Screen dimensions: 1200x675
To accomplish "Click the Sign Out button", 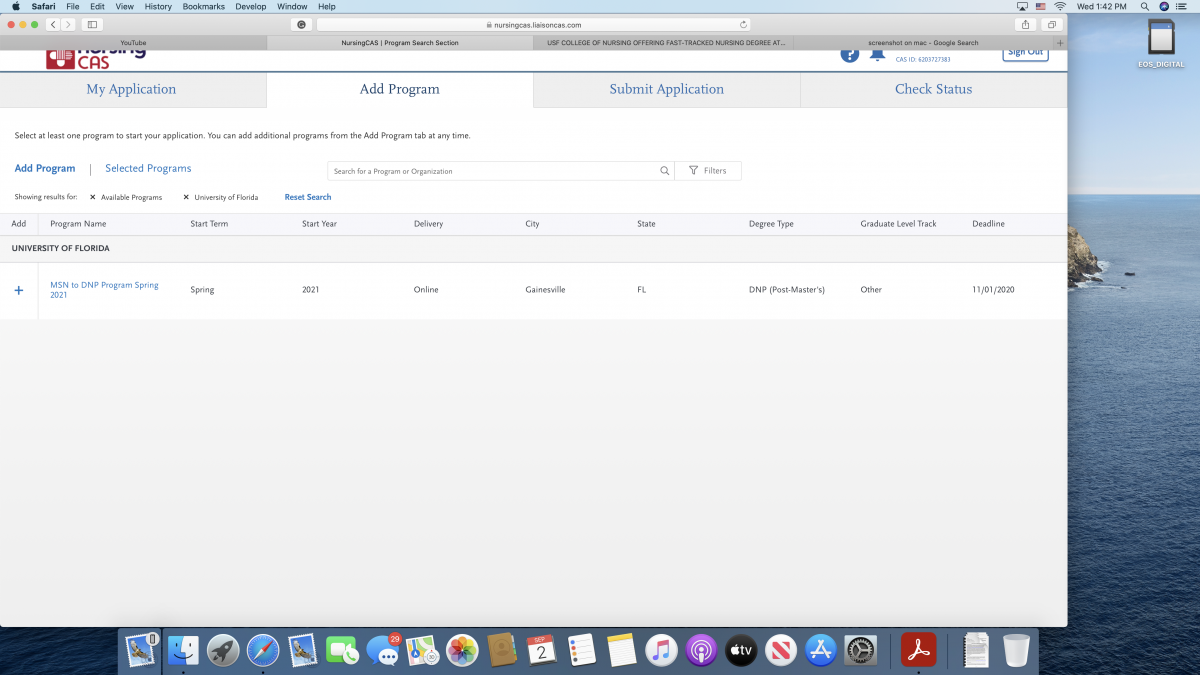I will 1025,53.
